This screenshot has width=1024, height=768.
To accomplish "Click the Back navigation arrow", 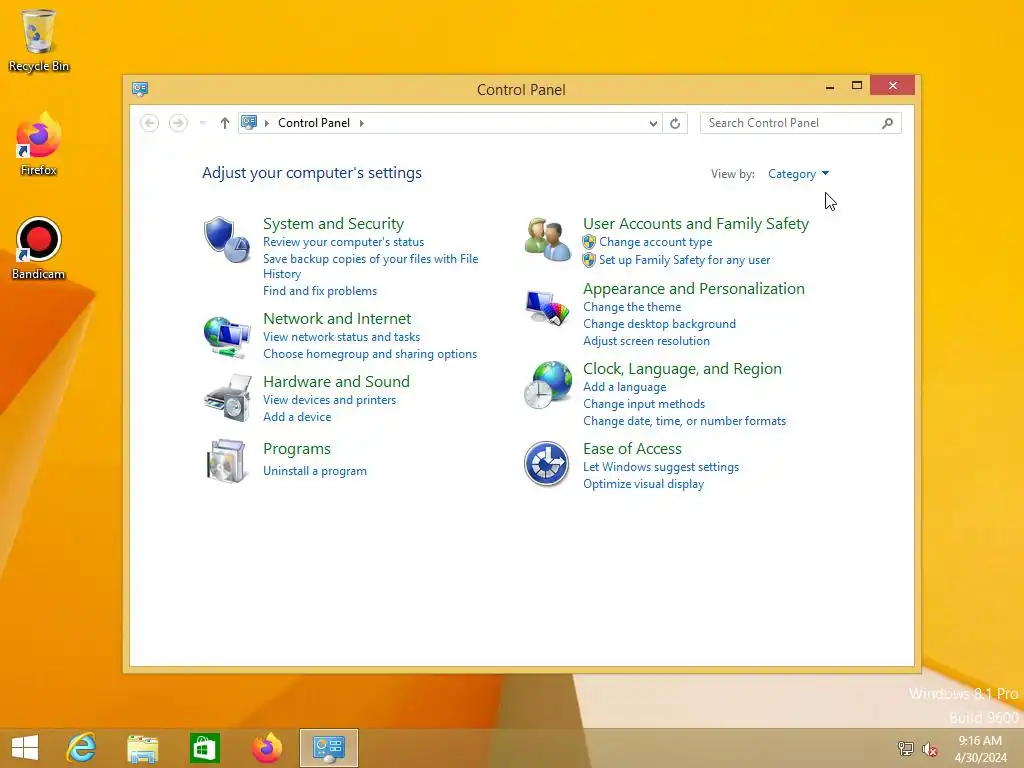I will pos(150,123).
